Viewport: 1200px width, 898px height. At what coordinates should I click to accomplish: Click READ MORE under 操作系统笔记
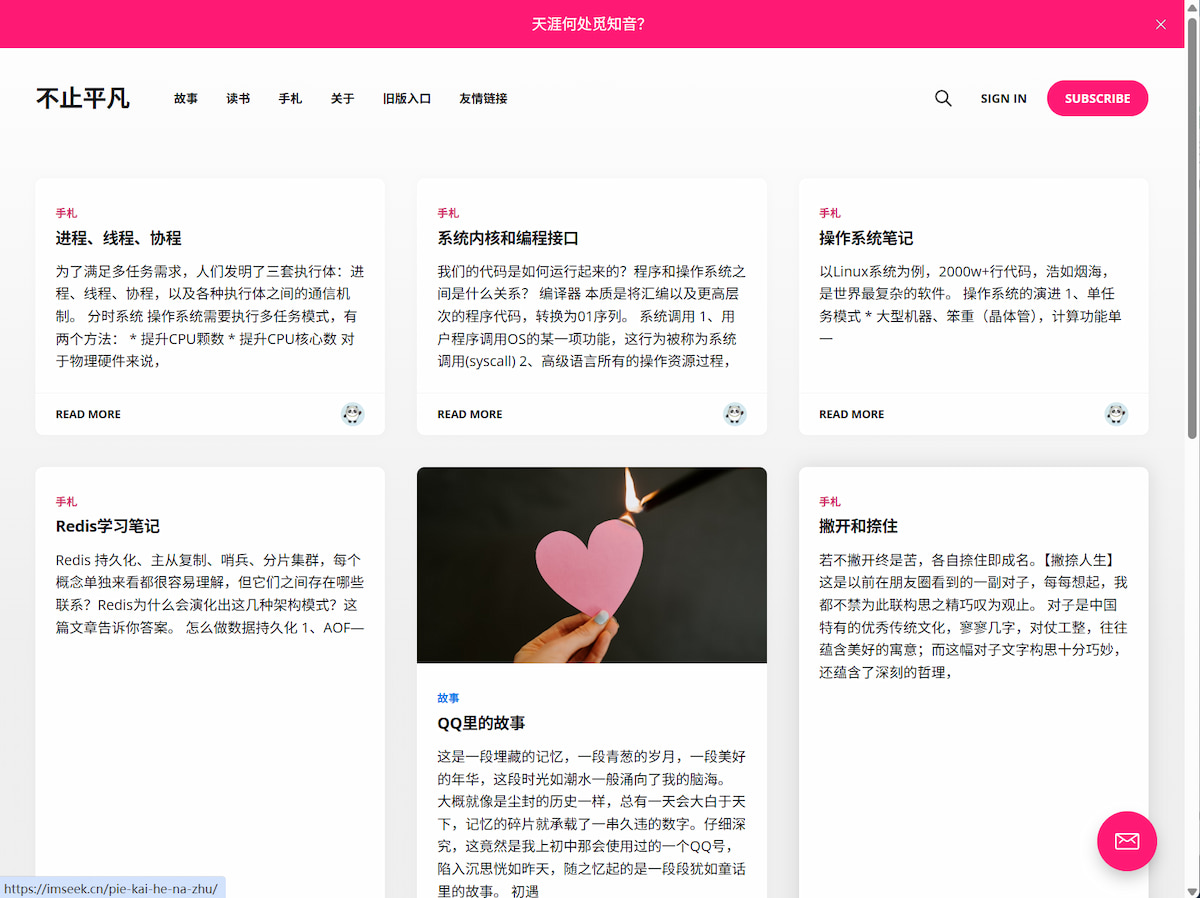click(x=851, y=414)
